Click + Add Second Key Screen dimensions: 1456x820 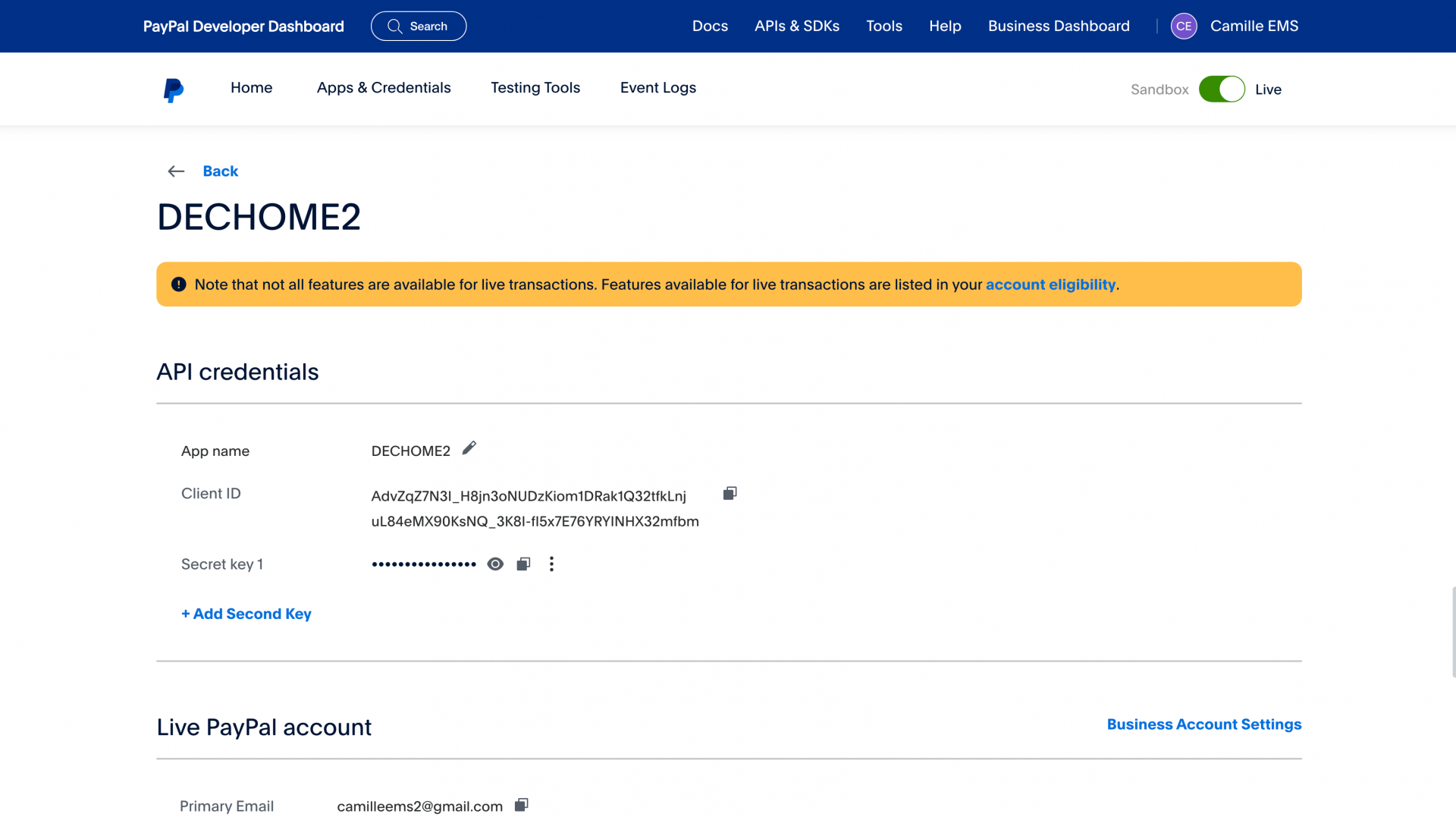click(246, 614)
